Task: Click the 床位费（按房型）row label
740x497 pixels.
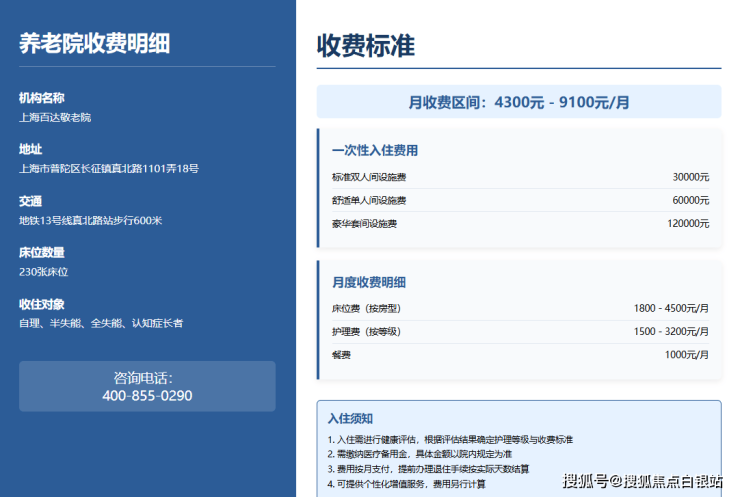Action: coord(366,309)
